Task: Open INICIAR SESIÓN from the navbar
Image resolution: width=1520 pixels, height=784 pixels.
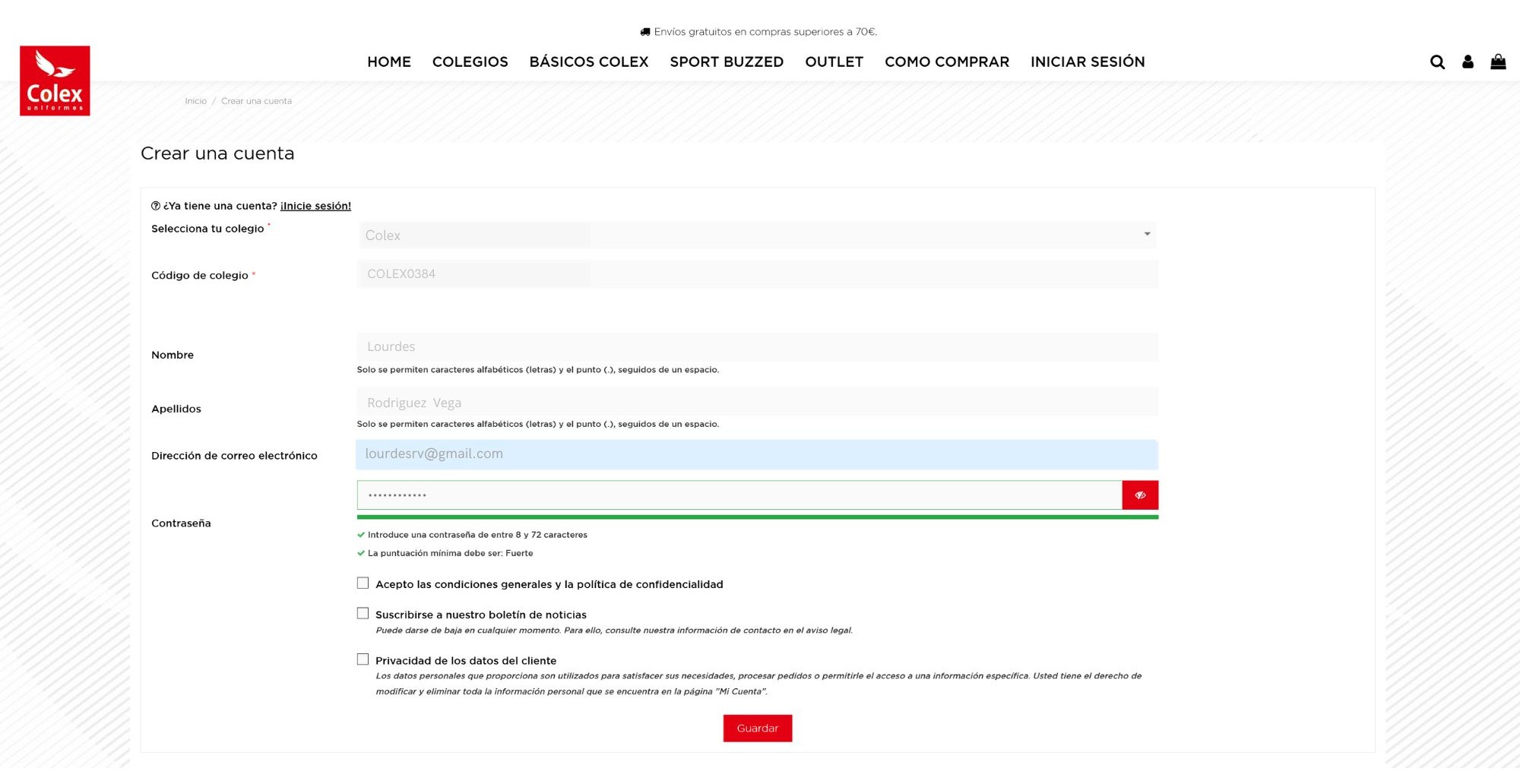Action: [x=1087, y=62]
